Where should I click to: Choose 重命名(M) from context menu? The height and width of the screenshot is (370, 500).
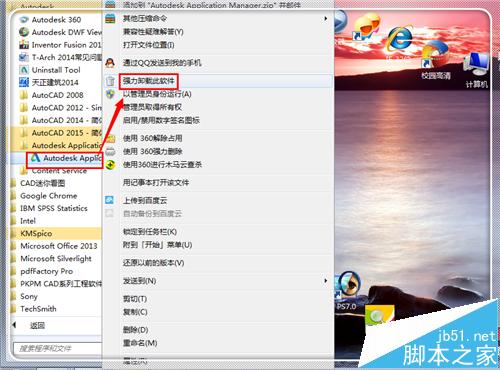(x=218, y=343)
